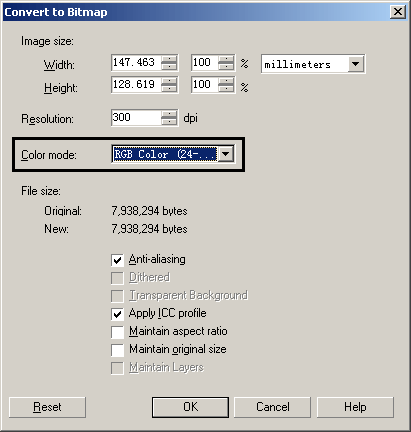Close the Convert to Bitmap dialog

[x=398, y=12]
